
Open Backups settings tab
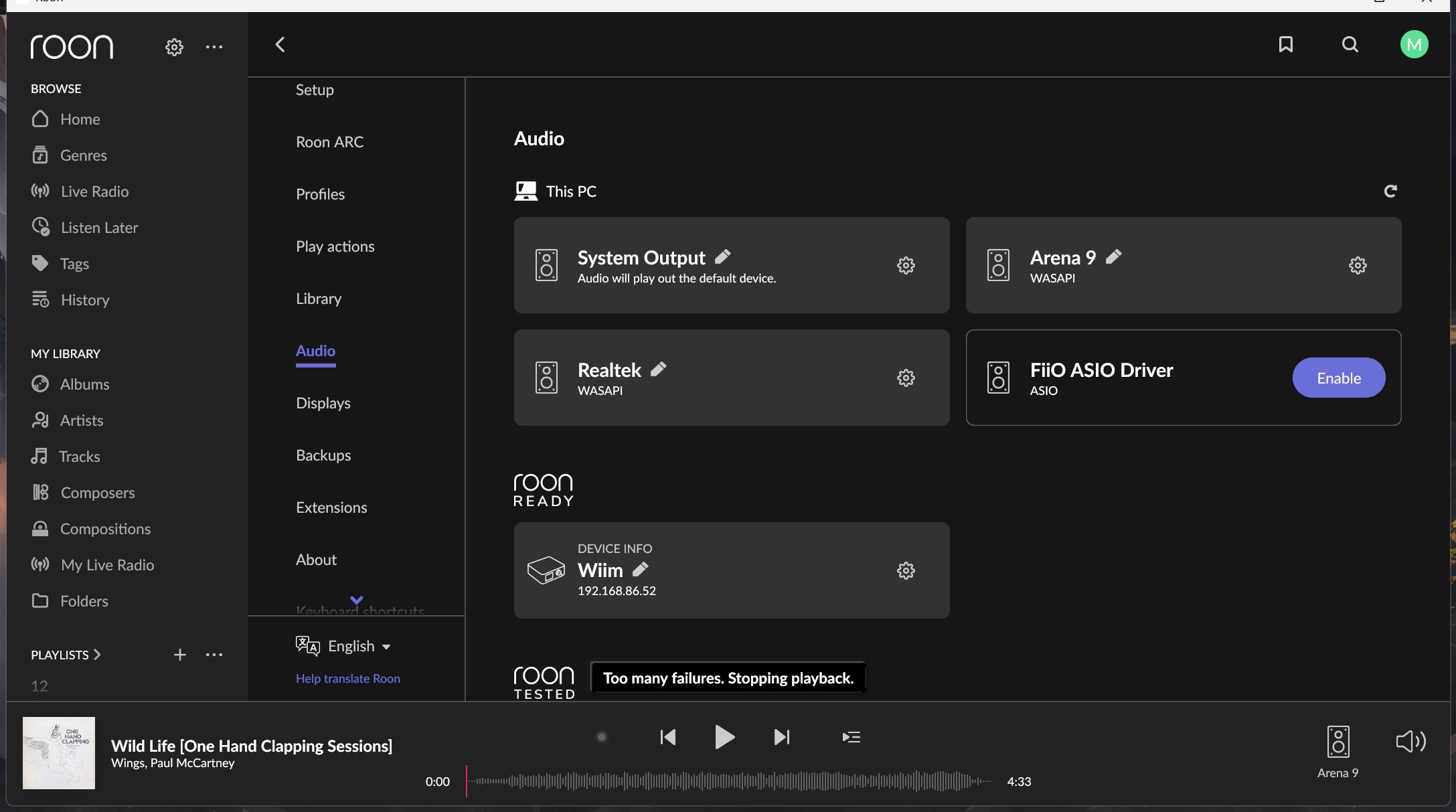[x=323, y=455]
